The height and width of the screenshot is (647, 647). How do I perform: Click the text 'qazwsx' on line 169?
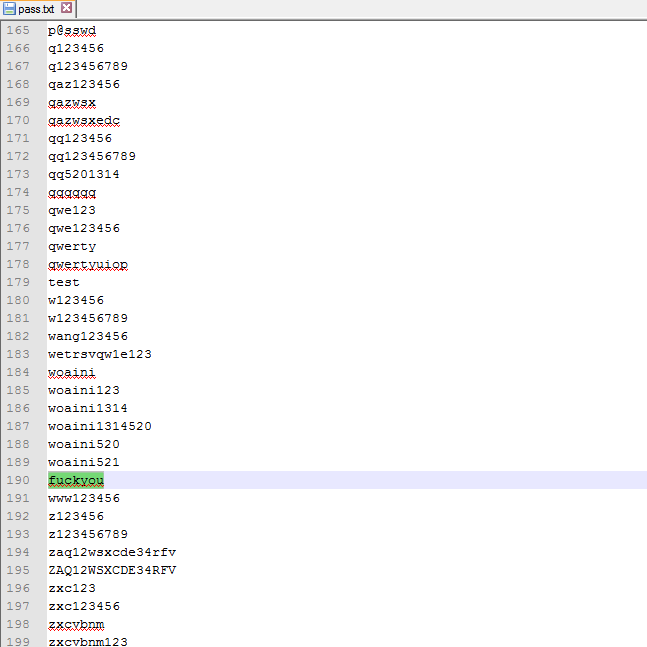(x=72, y=102)
